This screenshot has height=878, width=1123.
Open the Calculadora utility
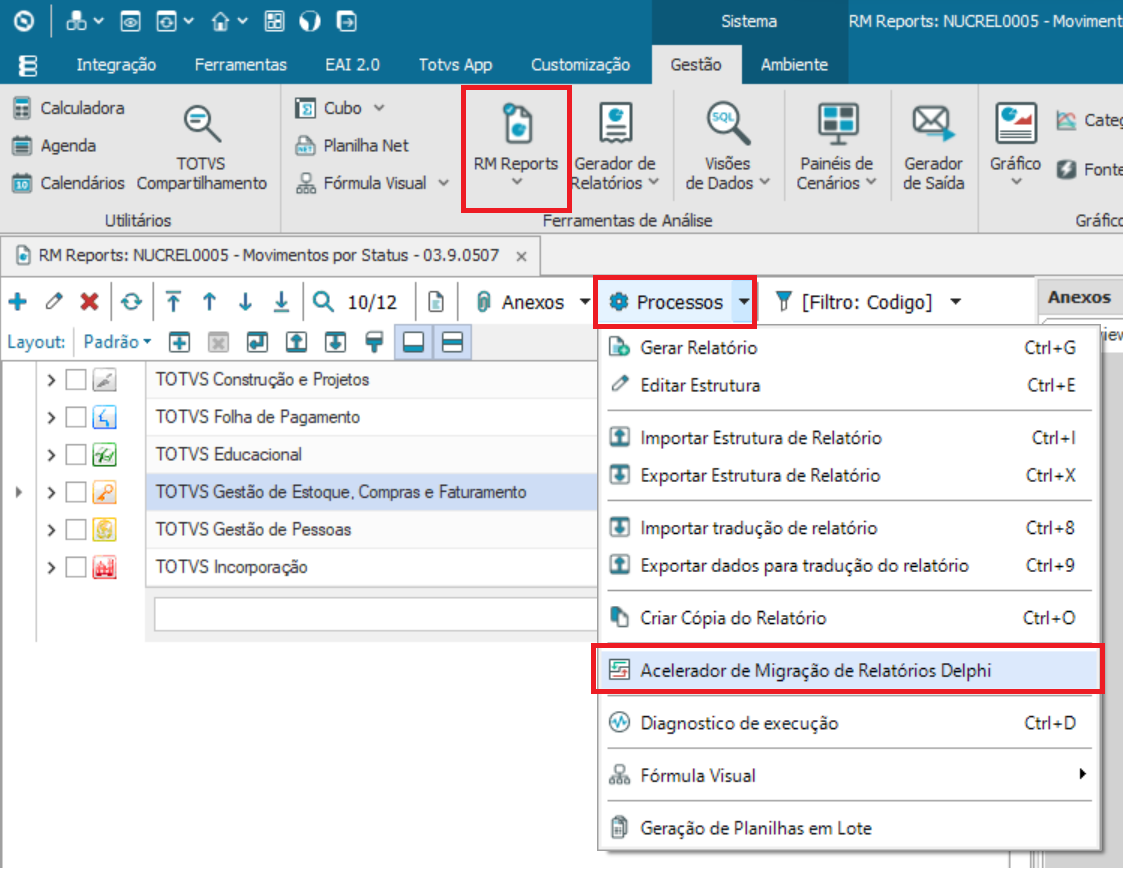tap(69, 108)
